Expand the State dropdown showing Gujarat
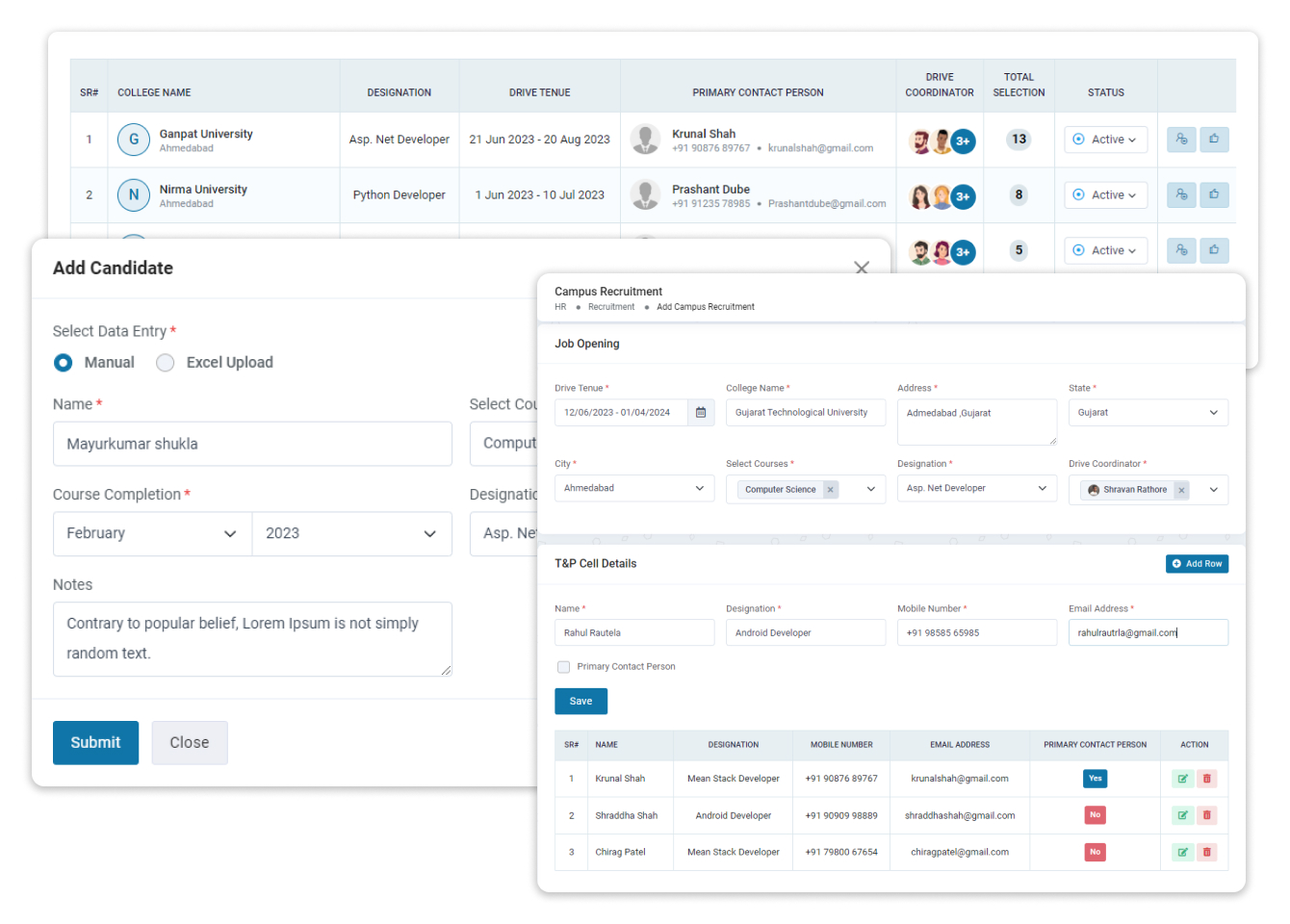The width and height of the screenshot is (1290, 924). (1148, 413)
